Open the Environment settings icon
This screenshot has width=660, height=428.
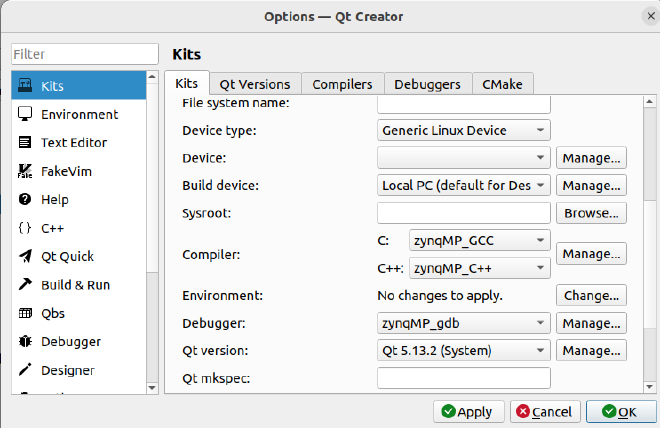coord(25,114)
